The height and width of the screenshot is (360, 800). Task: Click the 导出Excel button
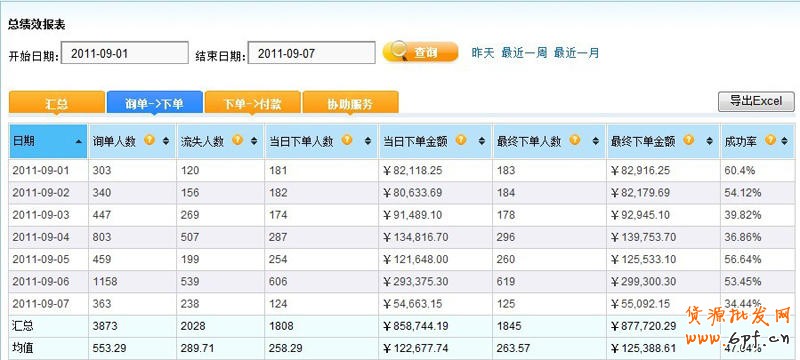click(x=756, y=101)
